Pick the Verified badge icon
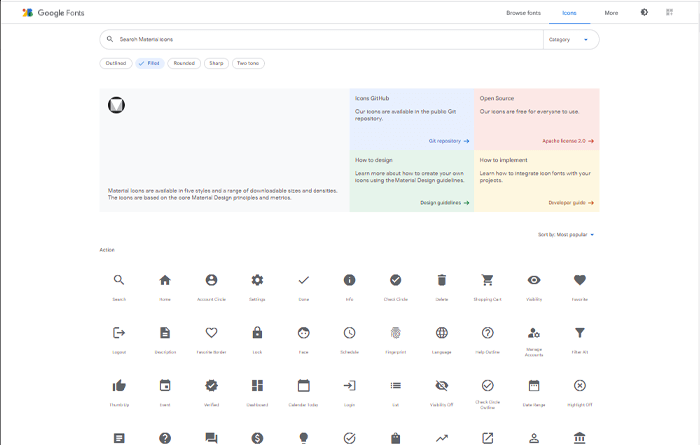The width and height of the screenshot is (700, 445). click(x=211, y=385)
